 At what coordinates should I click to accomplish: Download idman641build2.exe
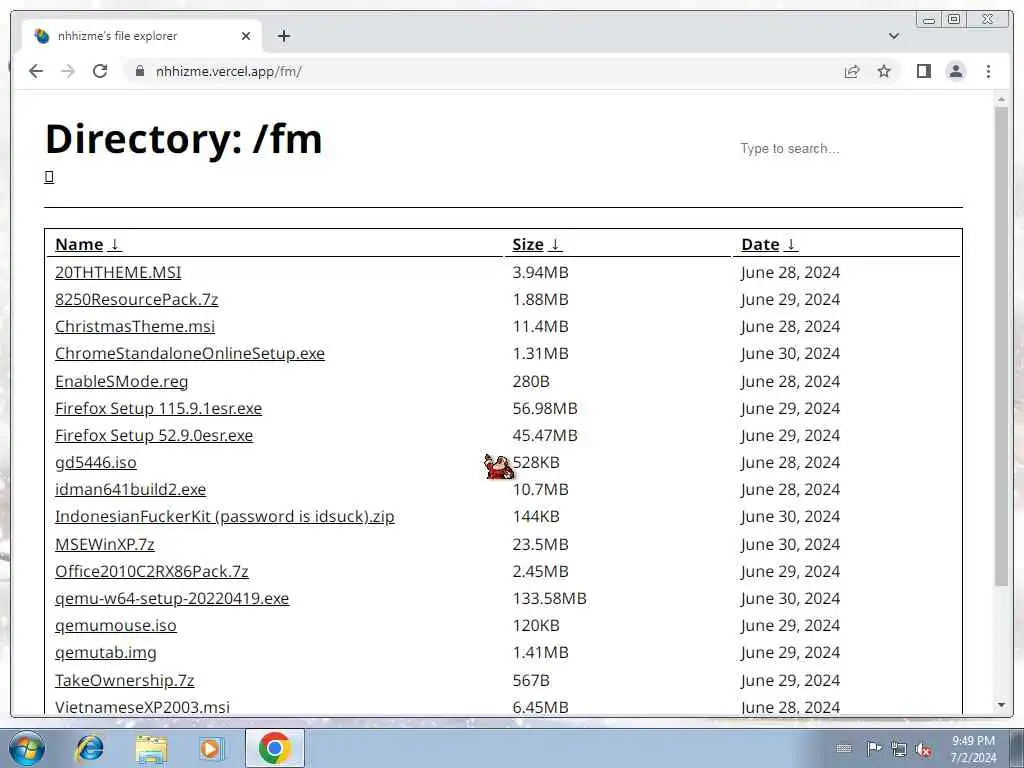[131, 490]
